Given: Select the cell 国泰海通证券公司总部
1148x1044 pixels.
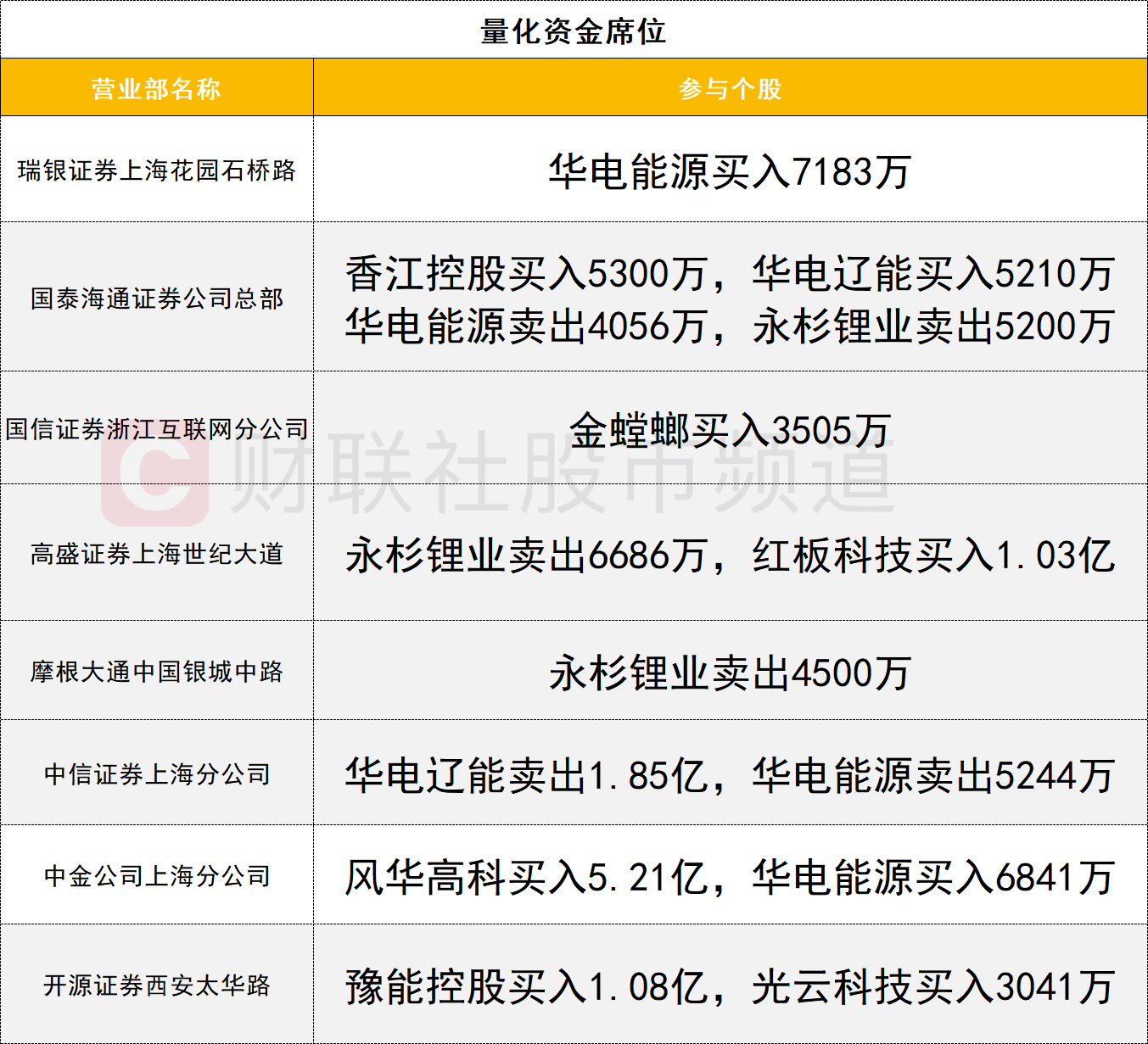Looking at the screenshot, I should 157,299.
